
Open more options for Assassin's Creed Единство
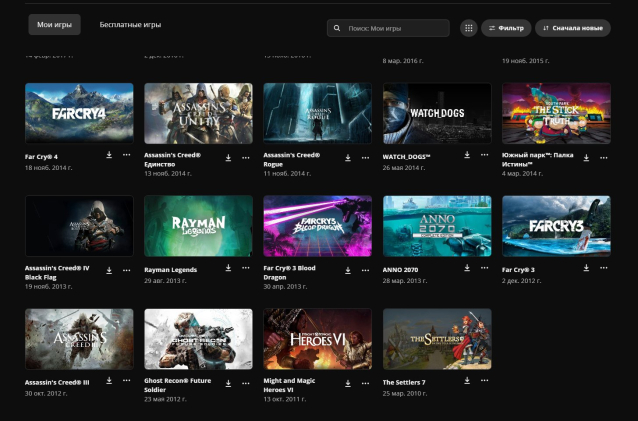pyautogui.click(x=246, y=158)
